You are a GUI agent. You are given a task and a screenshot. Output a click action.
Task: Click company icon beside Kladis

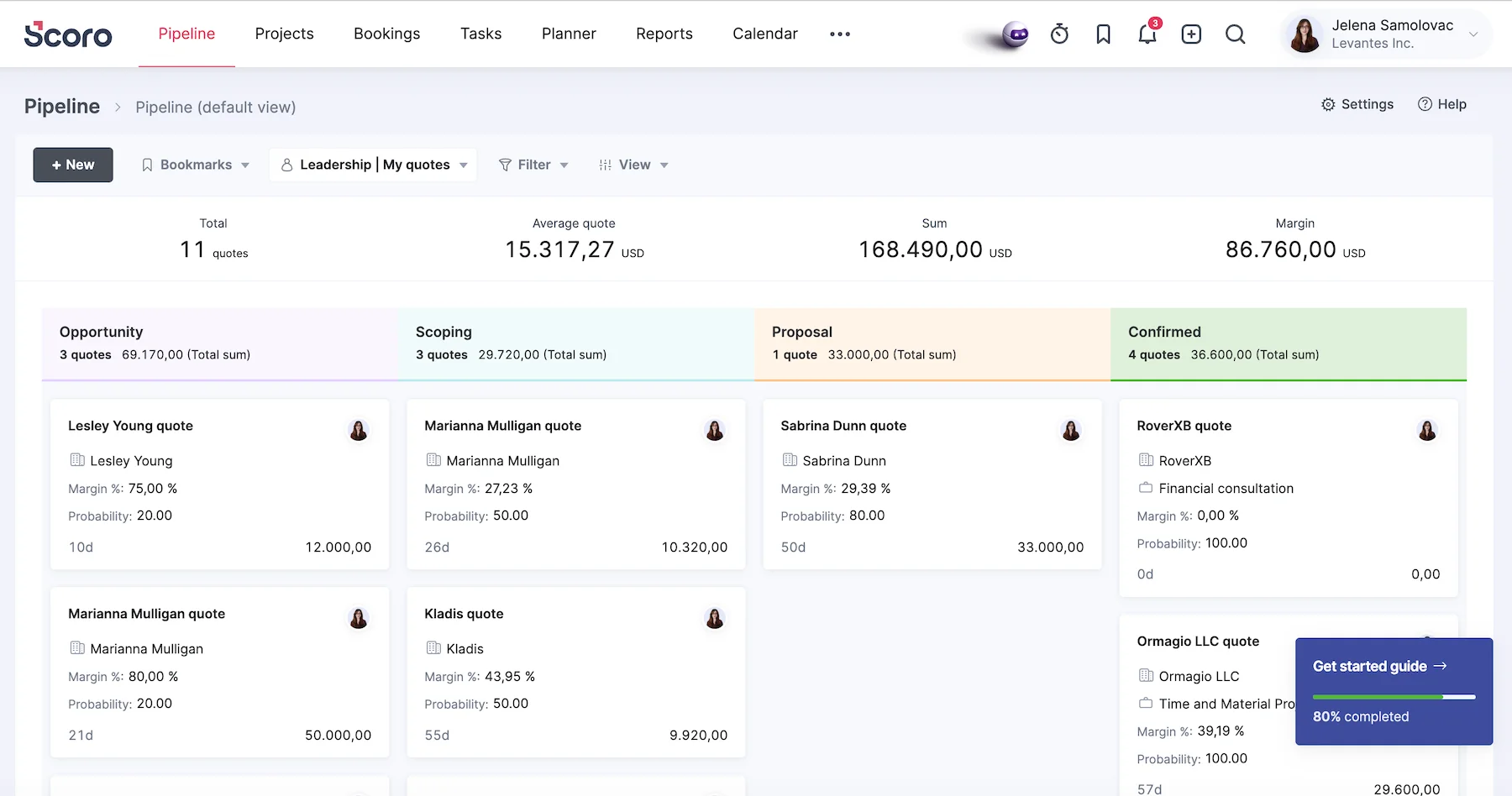pos(433,648)
